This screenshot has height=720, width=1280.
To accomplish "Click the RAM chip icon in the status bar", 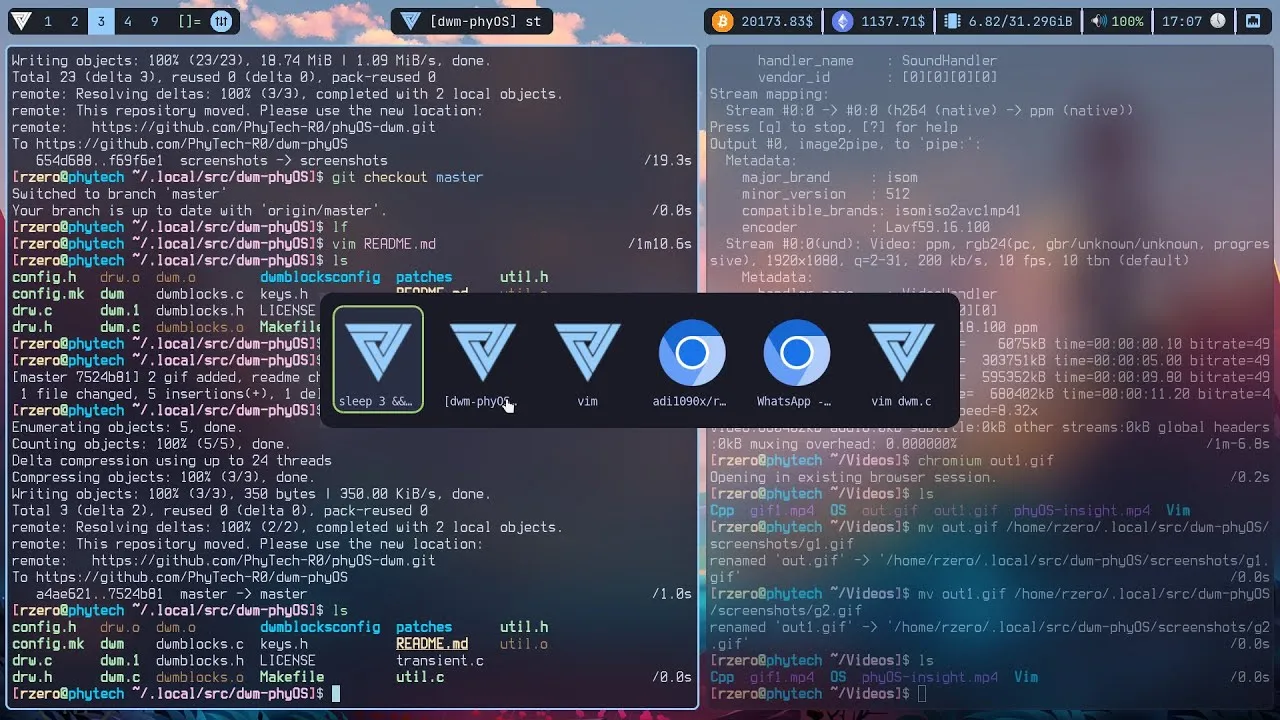I will 952,20.
